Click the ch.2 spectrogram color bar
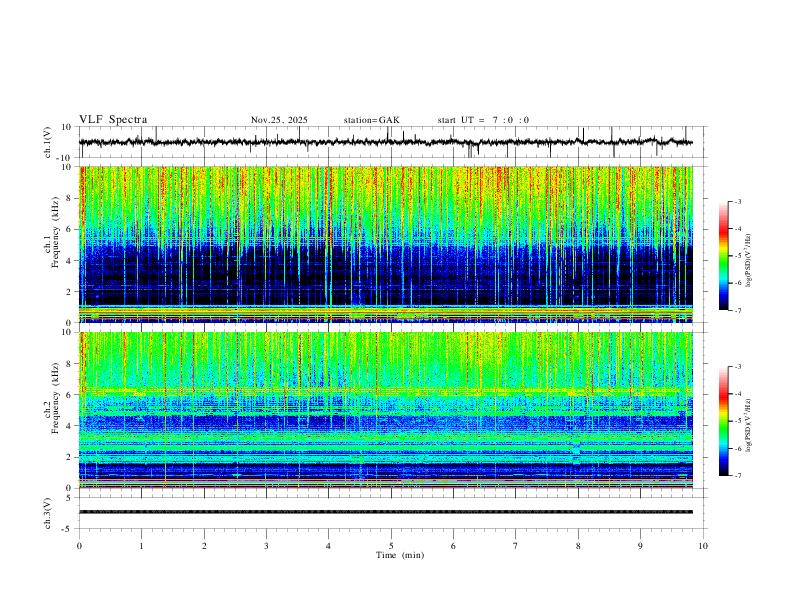The height and width of the screenshot is (612, 792). click(724, 421)
